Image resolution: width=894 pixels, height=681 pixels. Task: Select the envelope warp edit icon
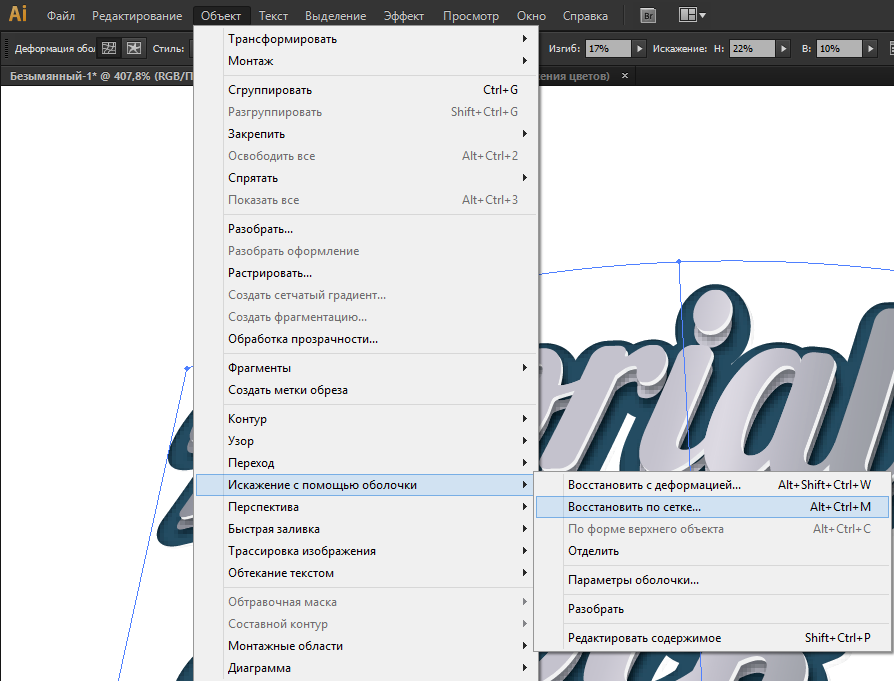(109, 48)
